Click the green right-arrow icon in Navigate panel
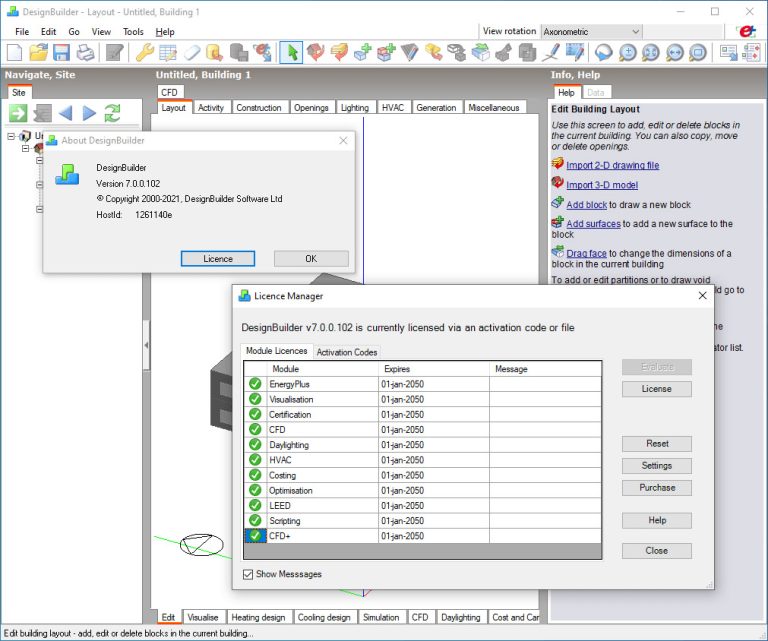This screenshot has width=768, height=641. (18, 113)
